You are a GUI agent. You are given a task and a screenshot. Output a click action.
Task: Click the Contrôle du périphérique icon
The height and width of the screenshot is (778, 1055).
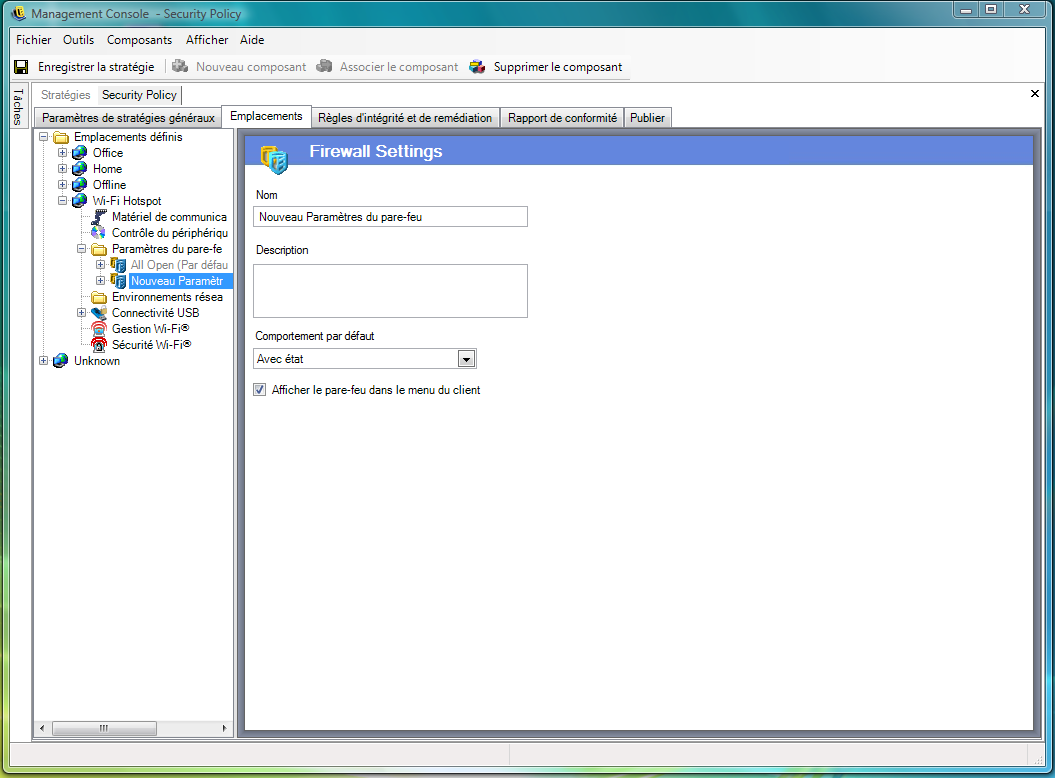tap(99, 233)
